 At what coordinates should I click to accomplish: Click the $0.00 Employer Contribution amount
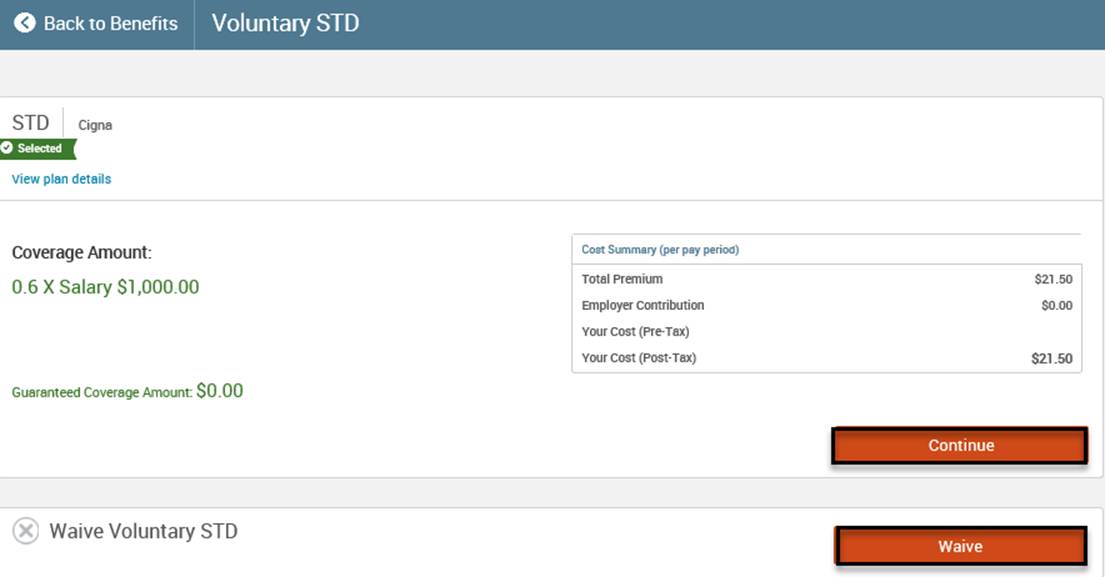coord(1056,306)
